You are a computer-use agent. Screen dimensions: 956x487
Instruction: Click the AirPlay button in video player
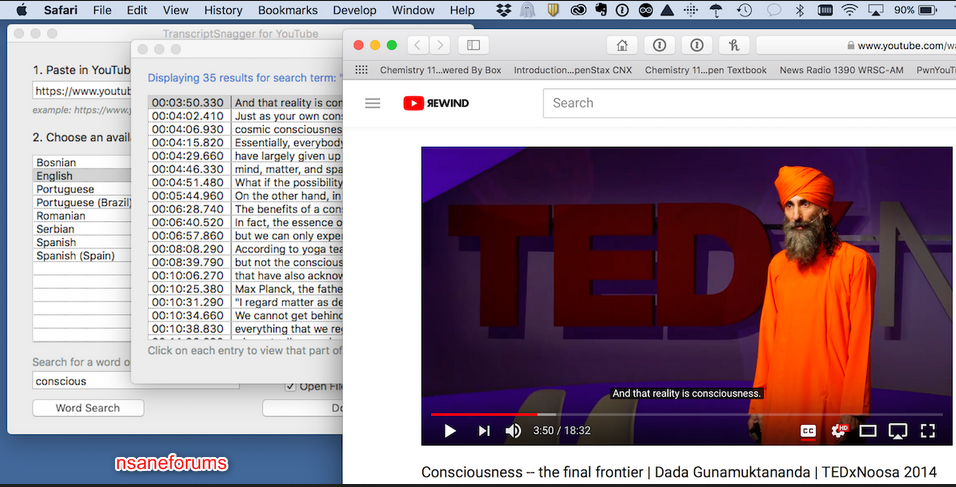pyautogui.click(x=897, y=431)
